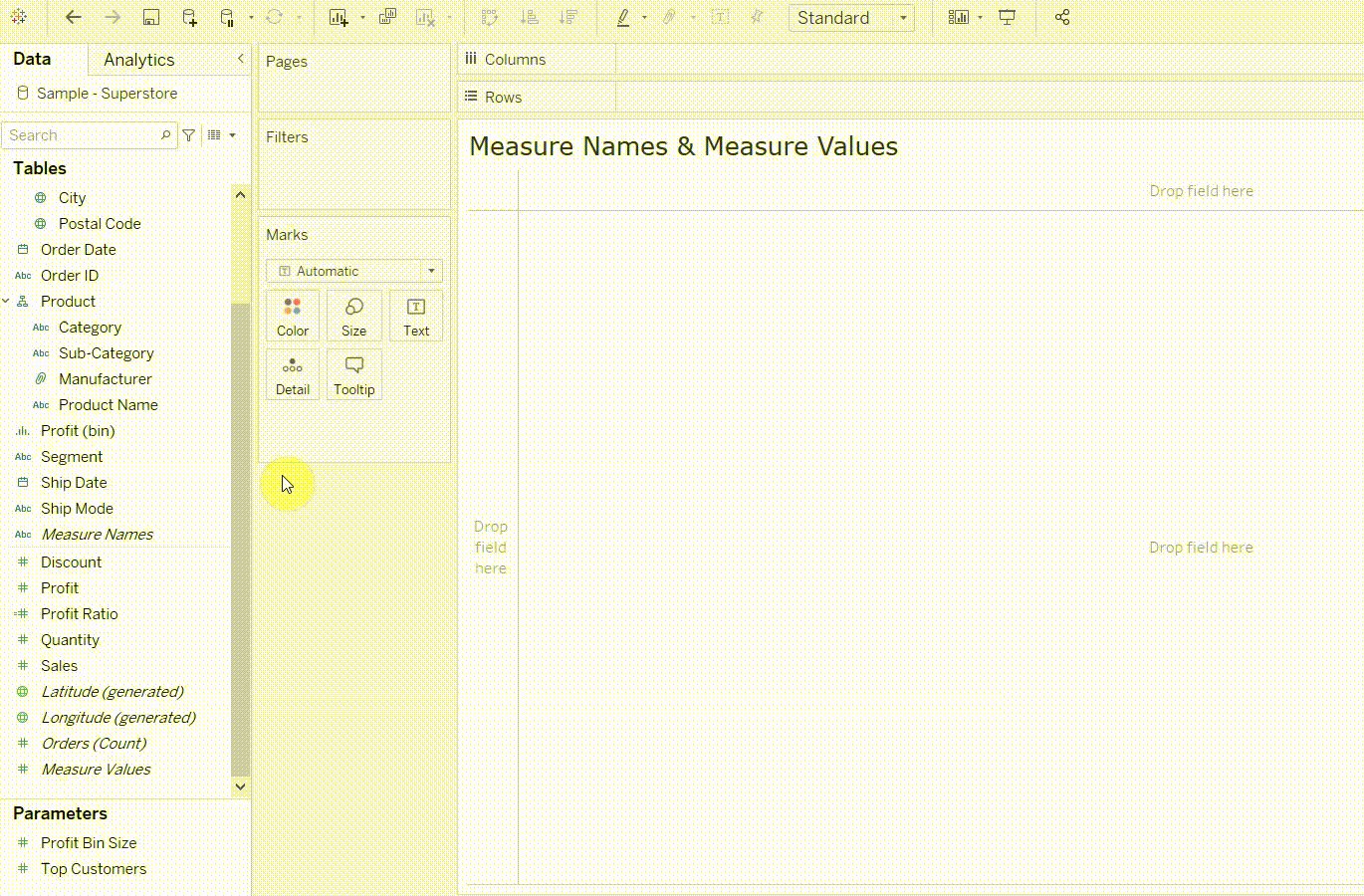Click the highlight pen icon
Image resolution: width=1364 pixels, height=896 pixels.
point(623,17)
